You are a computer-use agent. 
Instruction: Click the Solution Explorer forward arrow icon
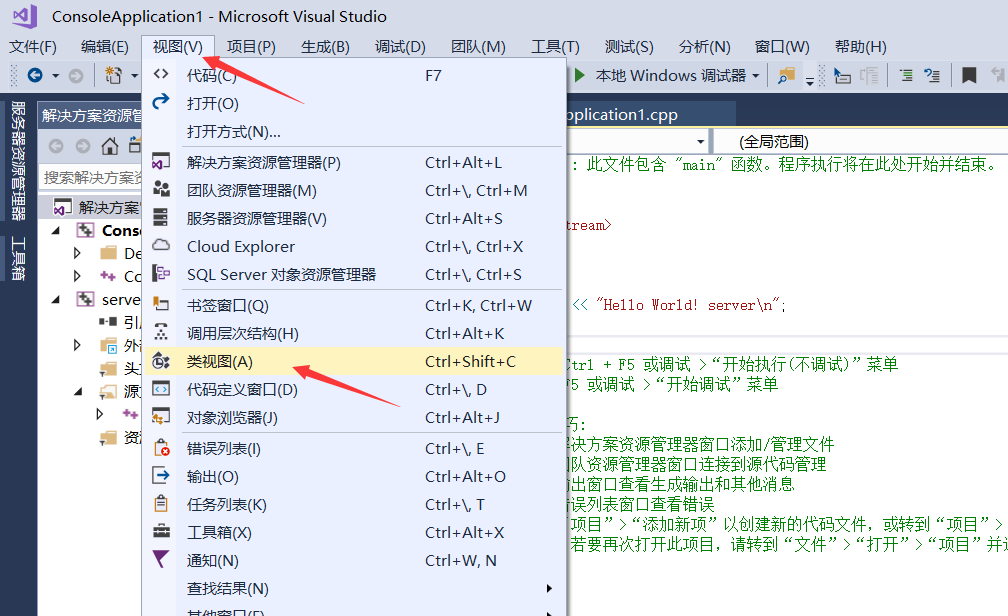pos(83,146)
